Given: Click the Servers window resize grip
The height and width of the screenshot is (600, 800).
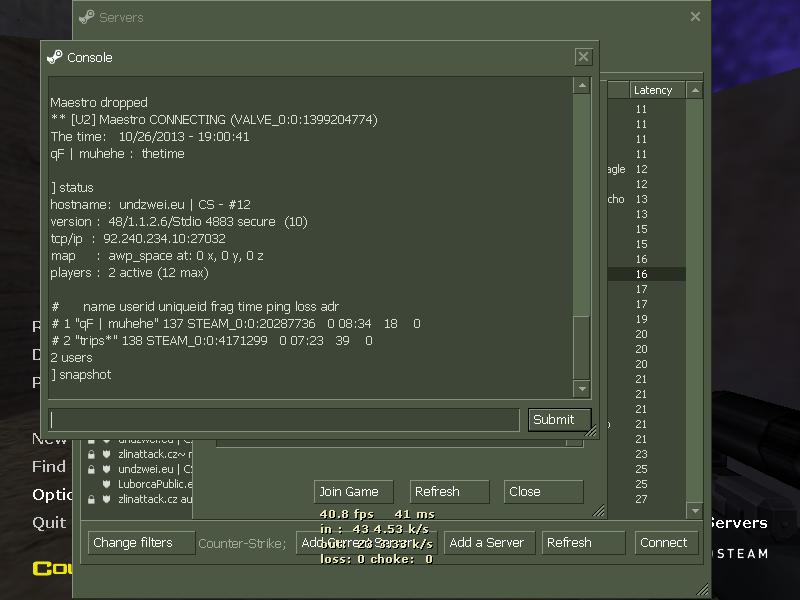Looking at the screenshot, I should pos(703,590).
